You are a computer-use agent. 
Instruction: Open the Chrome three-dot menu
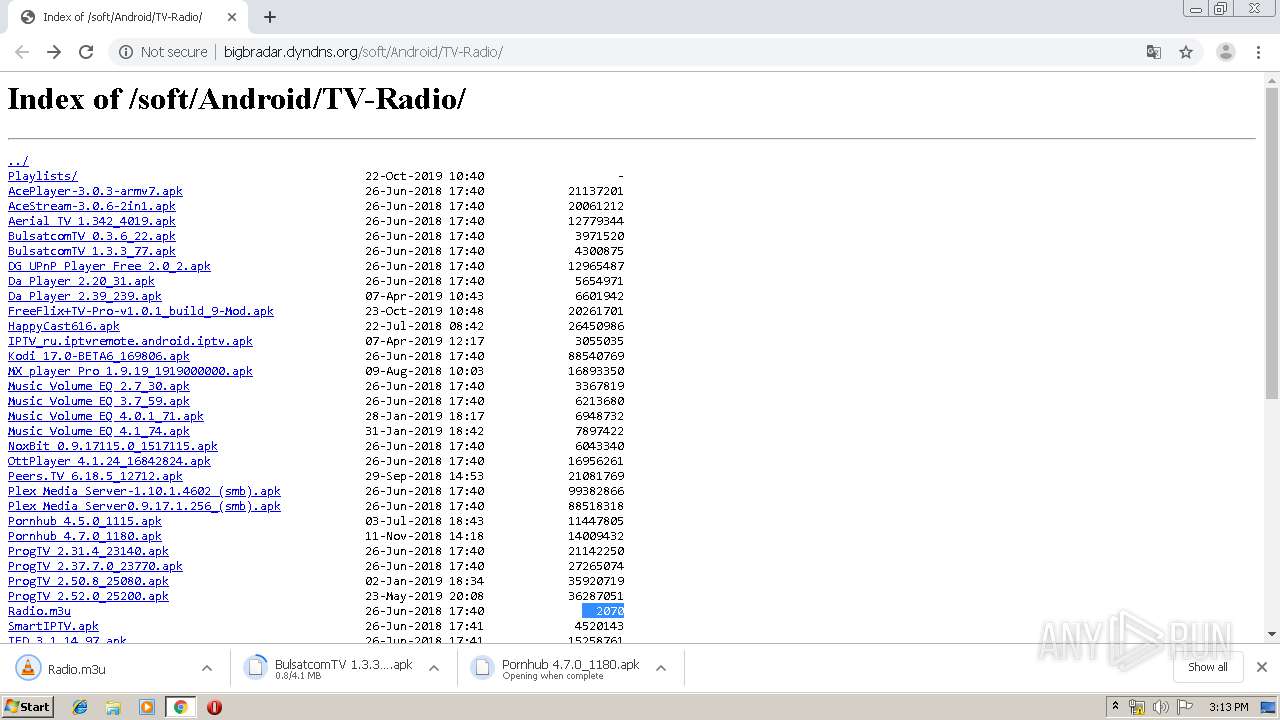(x=1259, y=52)
